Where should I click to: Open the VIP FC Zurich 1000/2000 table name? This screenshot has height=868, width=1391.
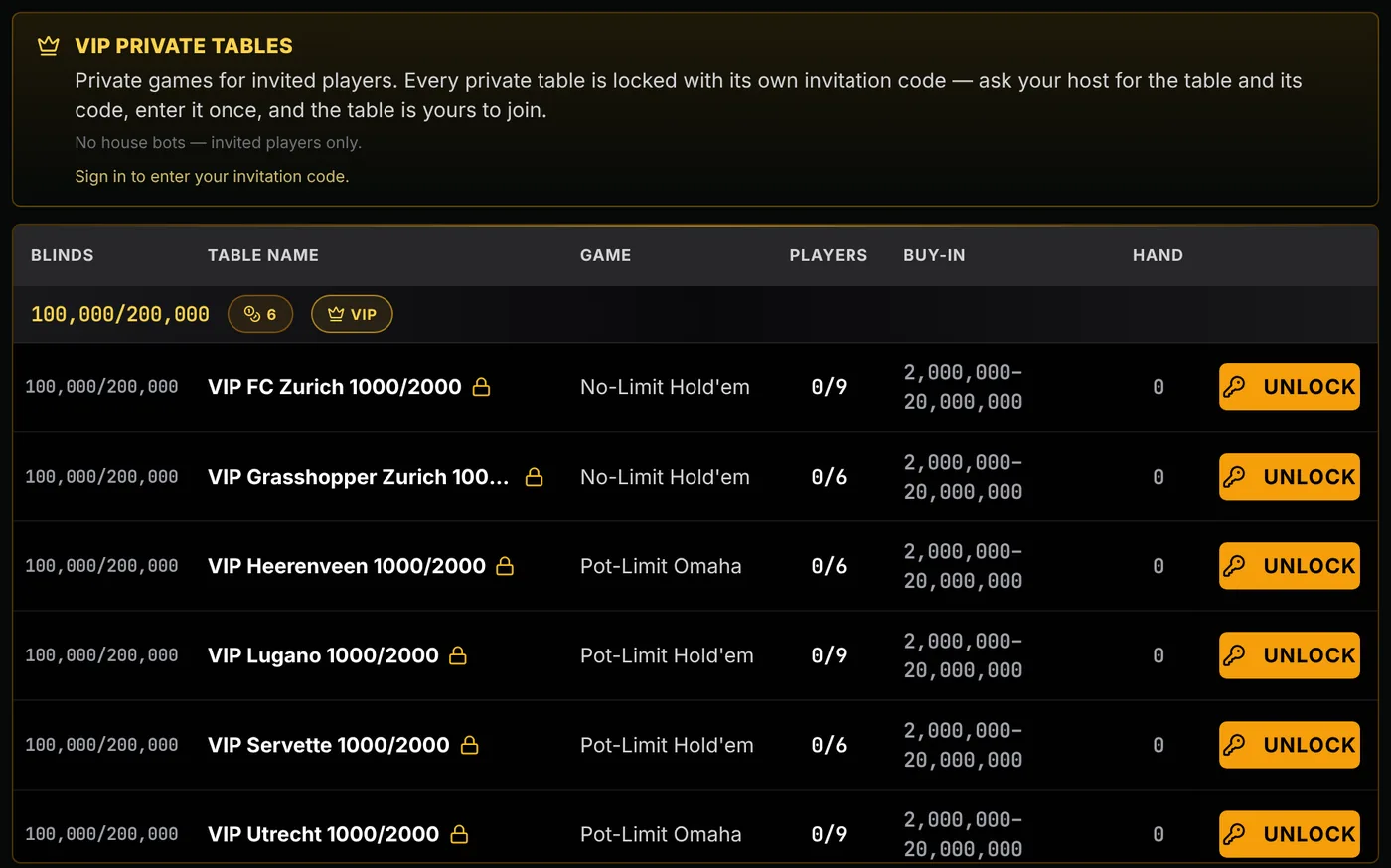(x=335, y=387)
